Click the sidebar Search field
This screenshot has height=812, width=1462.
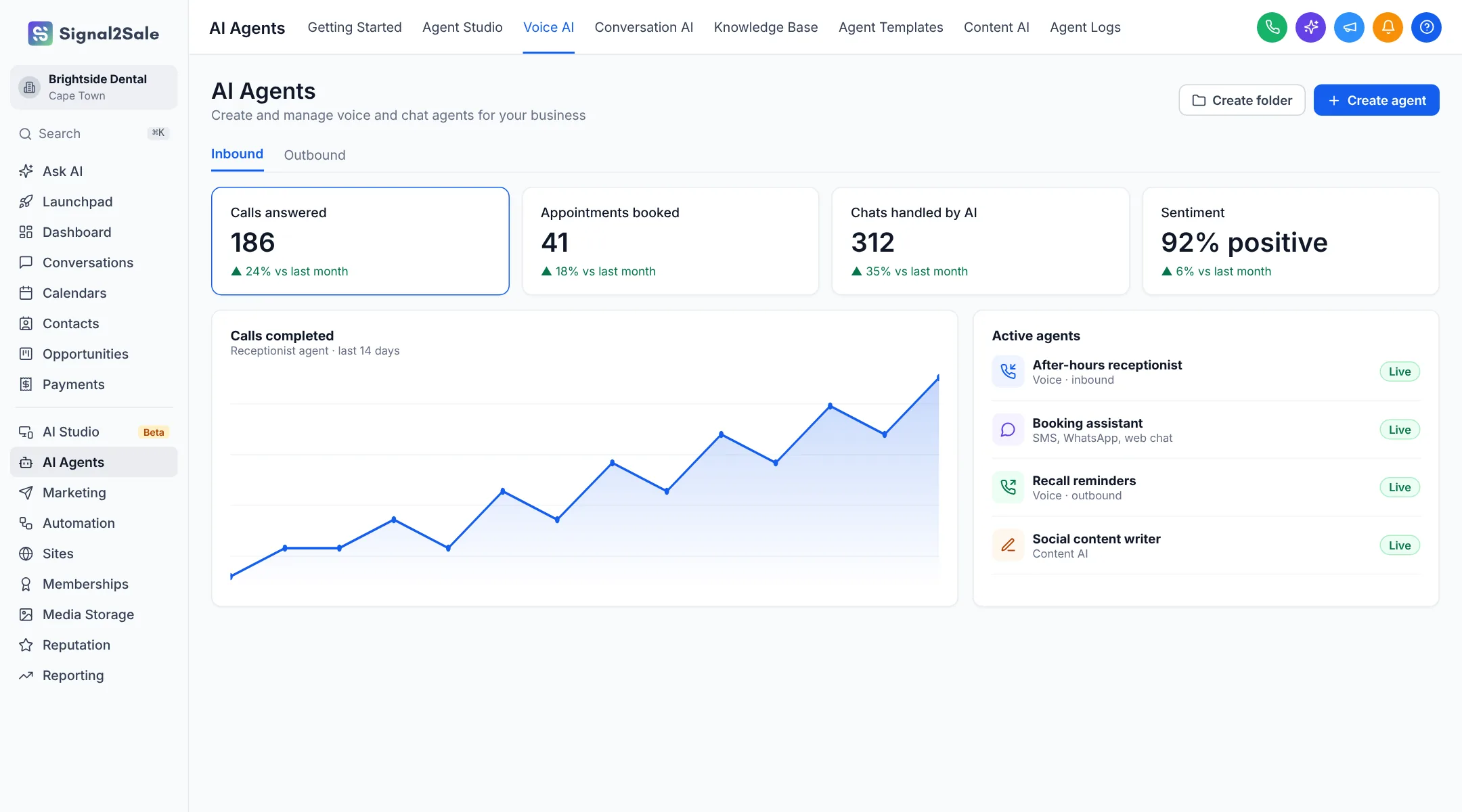[94, 134]
